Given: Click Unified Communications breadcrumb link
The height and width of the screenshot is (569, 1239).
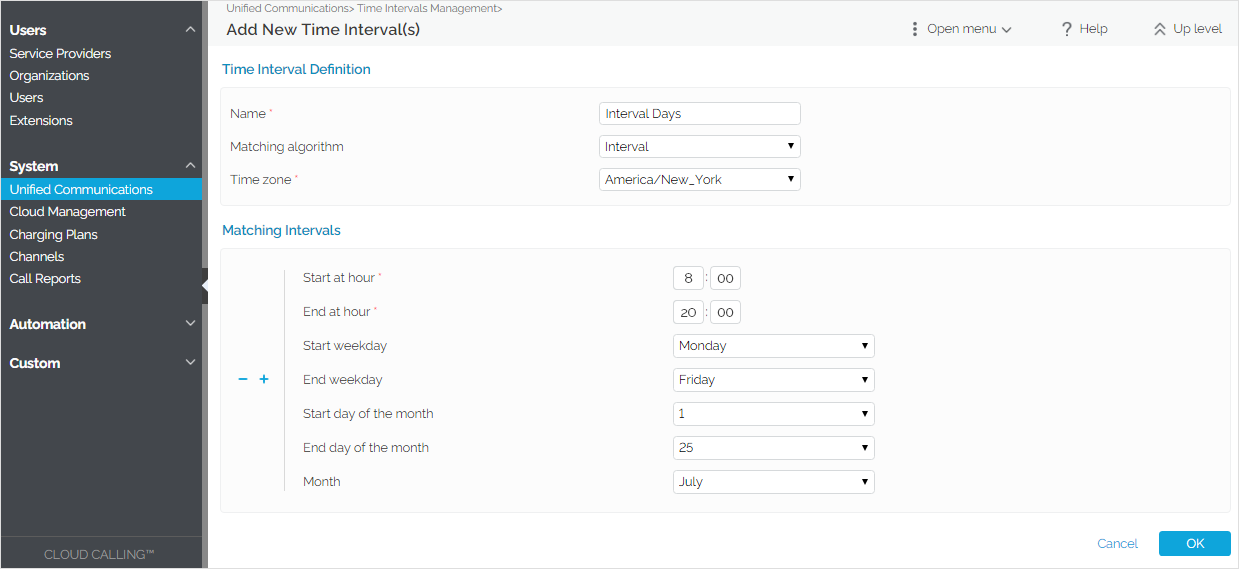Looking at the screenshot, I should click(287, 8).
